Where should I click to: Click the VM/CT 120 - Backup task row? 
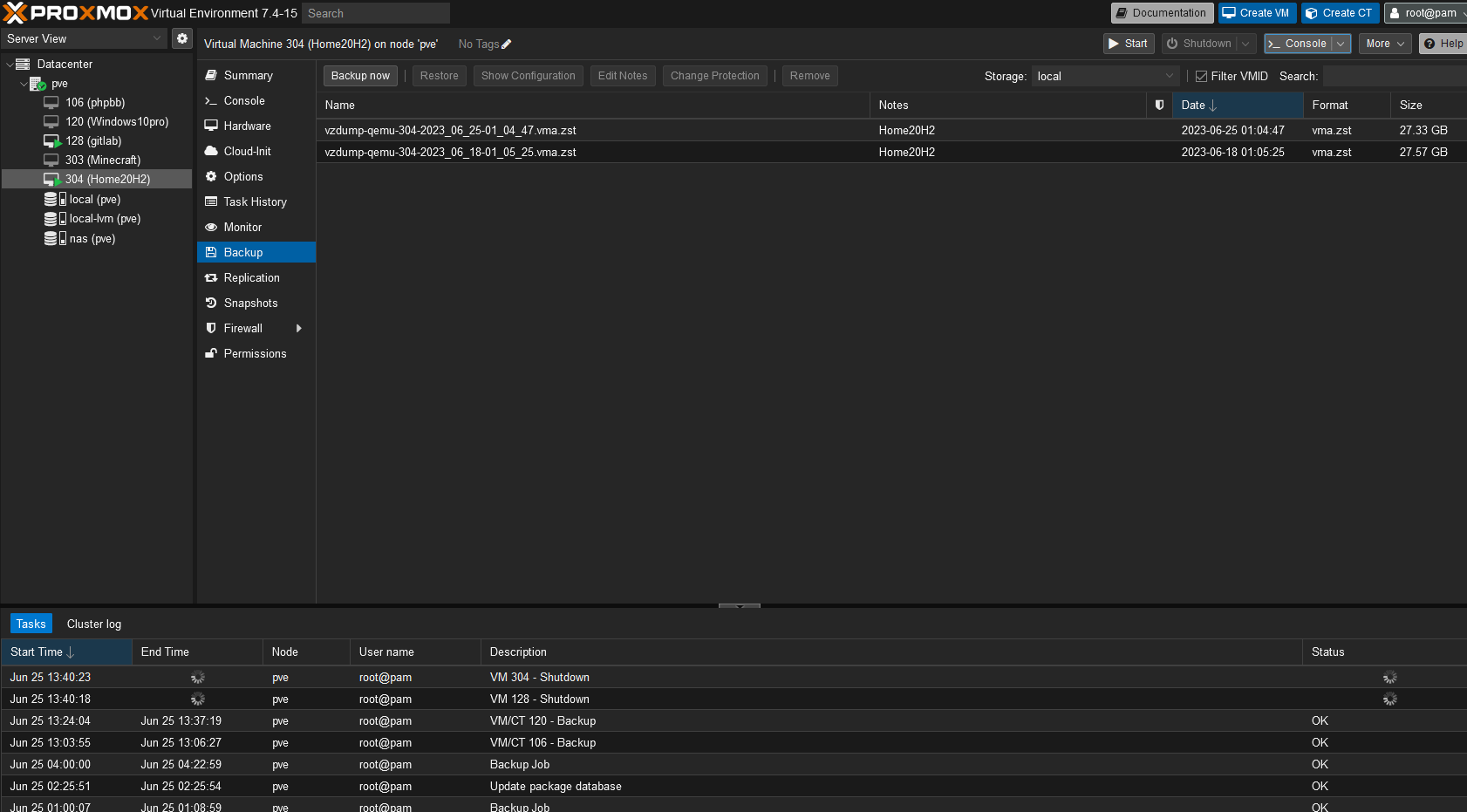[733, 720]
